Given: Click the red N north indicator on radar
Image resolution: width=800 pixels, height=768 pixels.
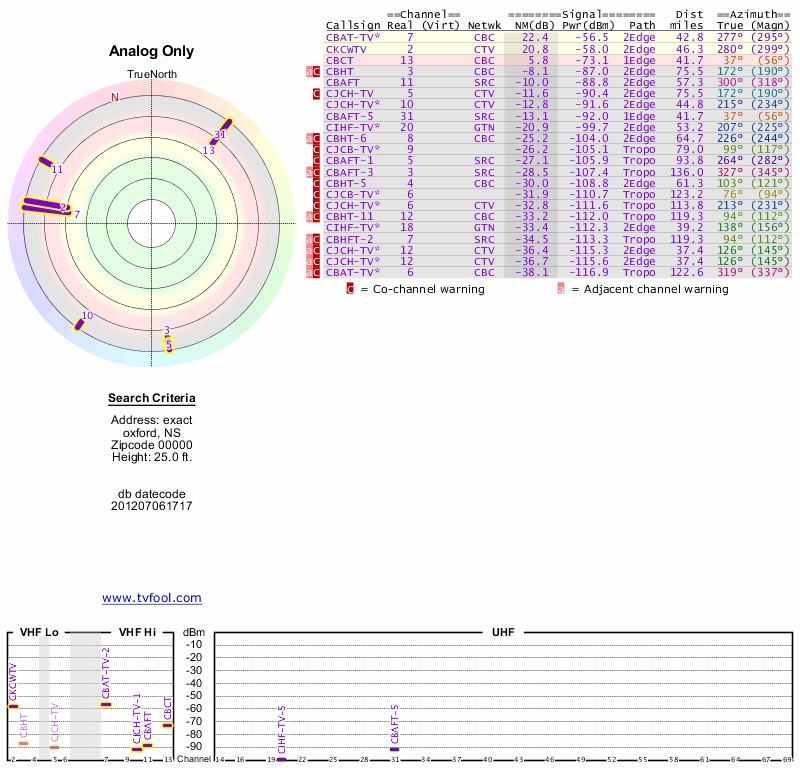Looking at the screenshot, I should coord(115,97).
